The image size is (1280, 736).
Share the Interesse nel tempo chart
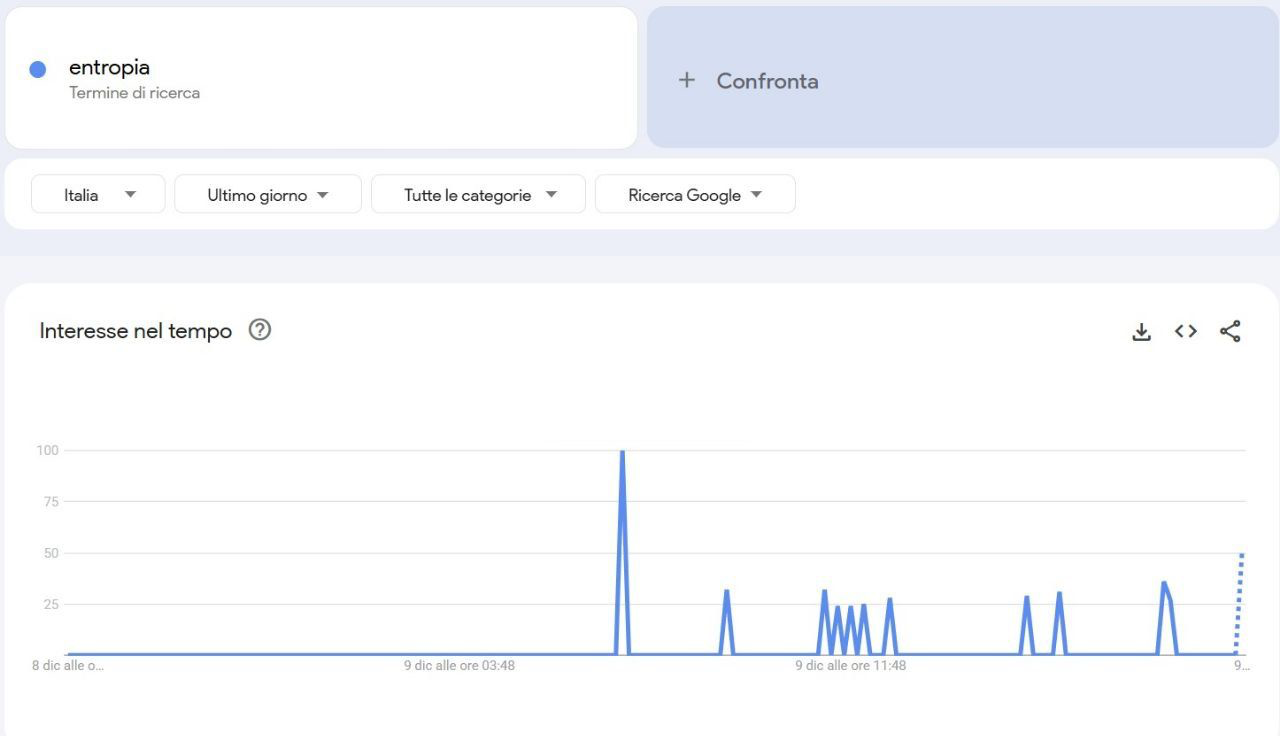[1230, 331]
